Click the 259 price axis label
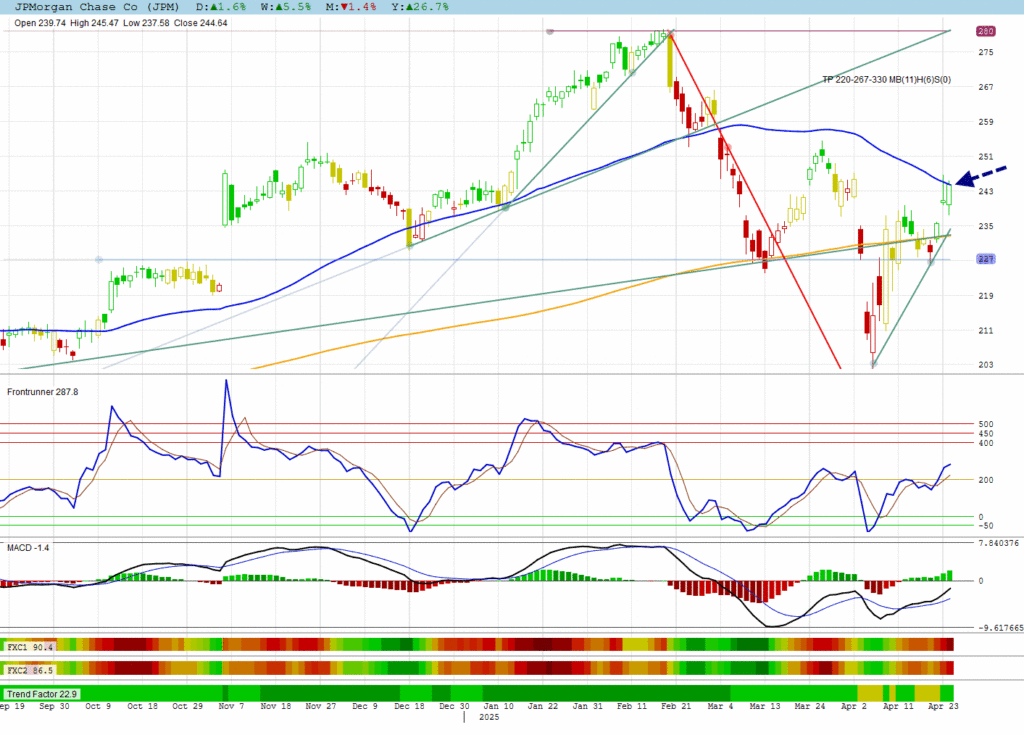Image resolution: width=1024 pixels, height=735 pixels. 985,122
